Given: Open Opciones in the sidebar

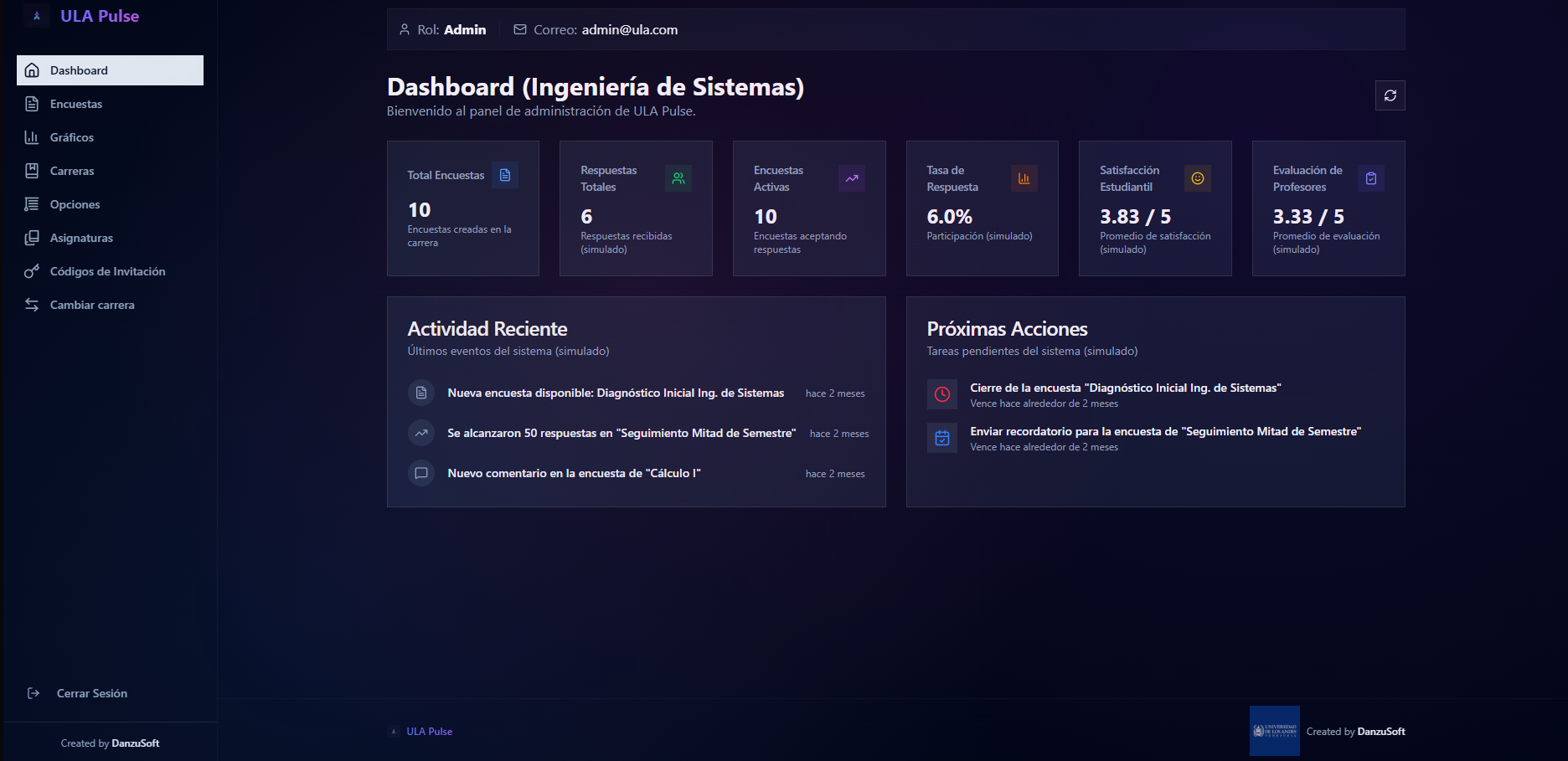Looking at the screenshot, I should click(110, 204).
